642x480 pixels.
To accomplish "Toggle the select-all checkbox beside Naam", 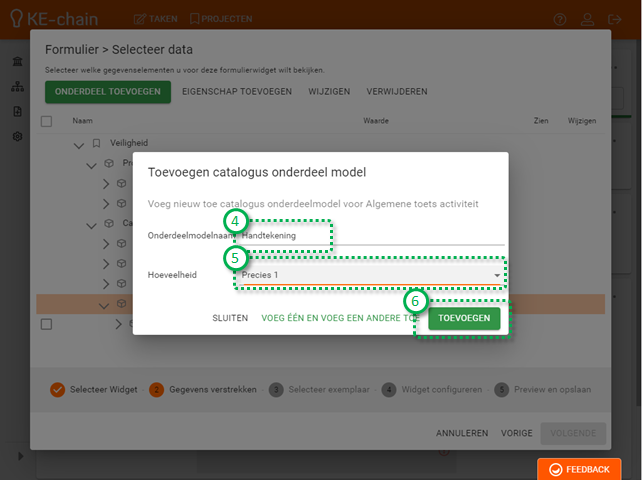I will tap(46, 121).
